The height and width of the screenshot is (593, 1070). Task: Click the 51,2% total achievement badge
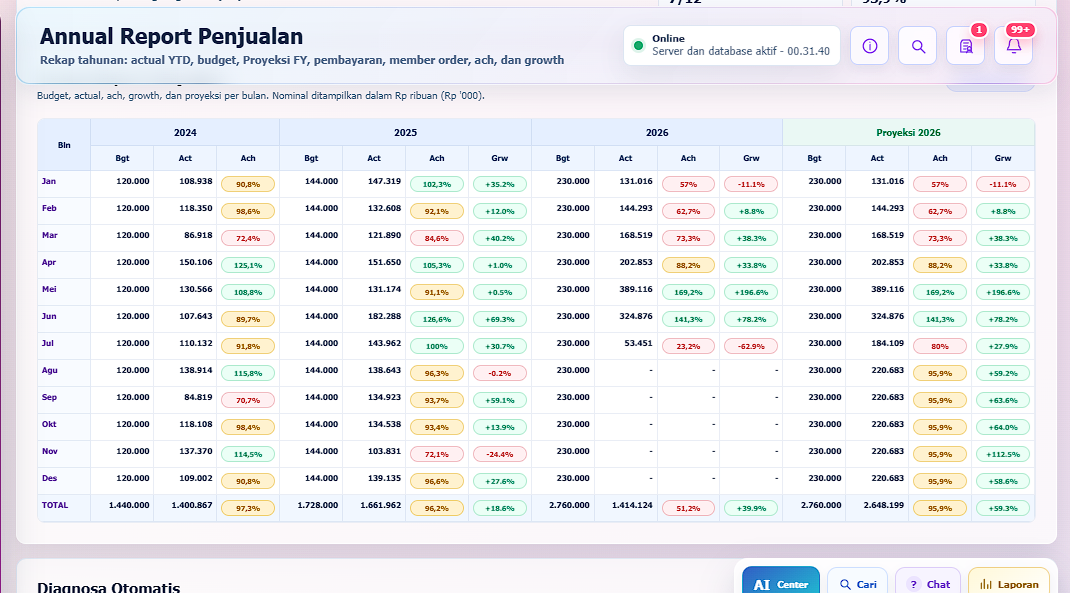[688, 508]
